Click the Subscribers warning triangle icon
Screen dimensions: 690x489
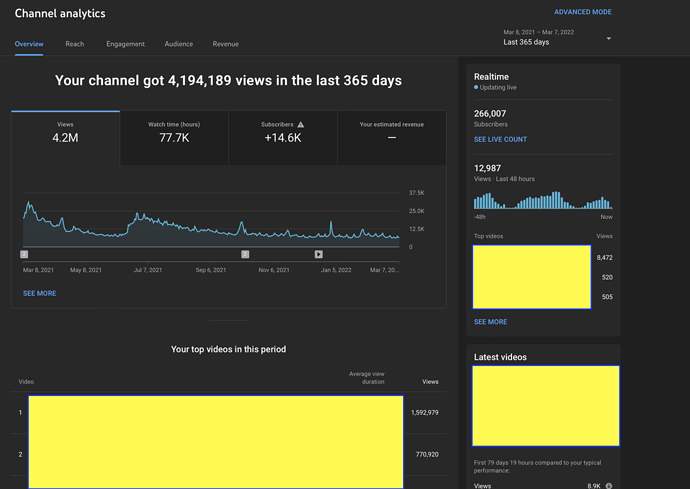(x=301, y=125)
